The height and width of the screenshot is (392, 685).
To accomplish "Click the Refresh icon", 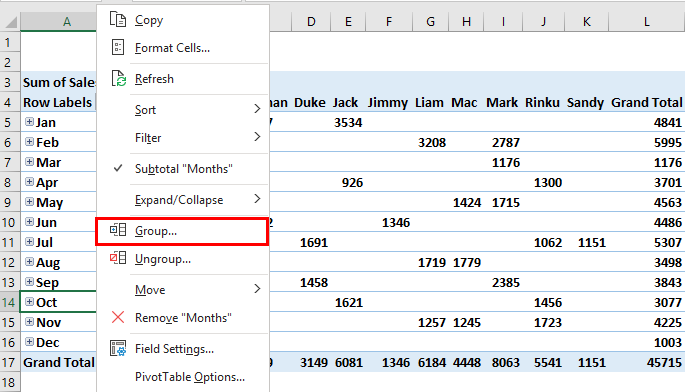I will pyautogui.click(x=118, y=79).
